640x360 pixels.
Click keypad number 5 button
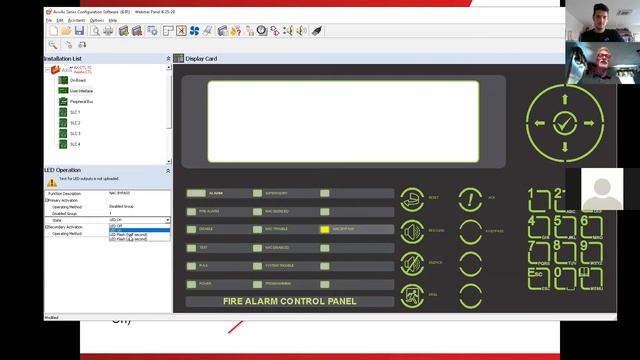[564, 227]
